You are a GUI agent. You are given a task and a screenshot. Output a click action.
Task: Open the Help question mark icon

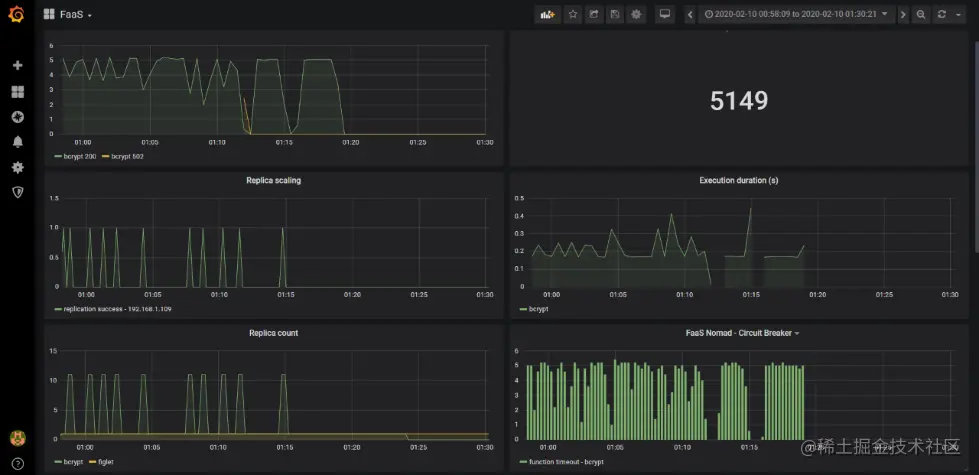[17, 463]
